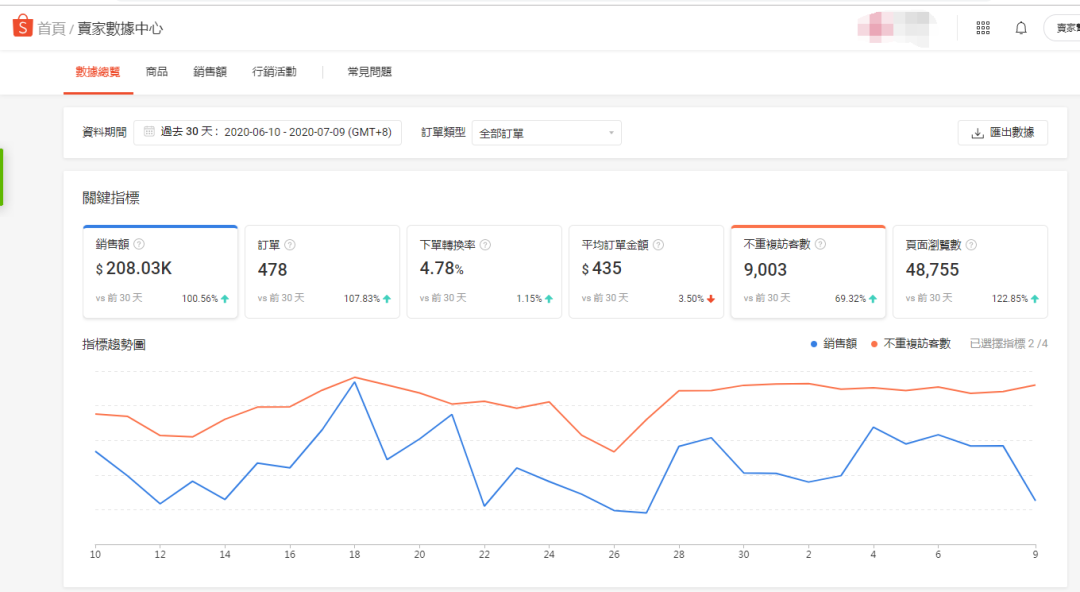The width and height of the screenshot is (1080, 592).
Task: Click the green up arrow beside 69.32%
Action: 873,298
